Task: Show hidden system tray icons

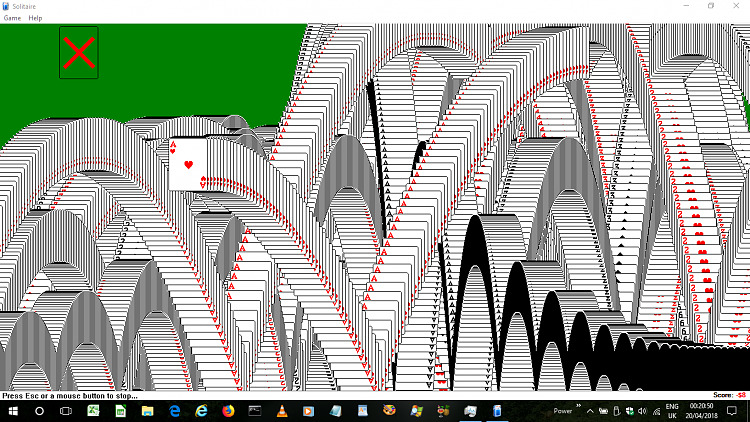Action: click(590, 411)
